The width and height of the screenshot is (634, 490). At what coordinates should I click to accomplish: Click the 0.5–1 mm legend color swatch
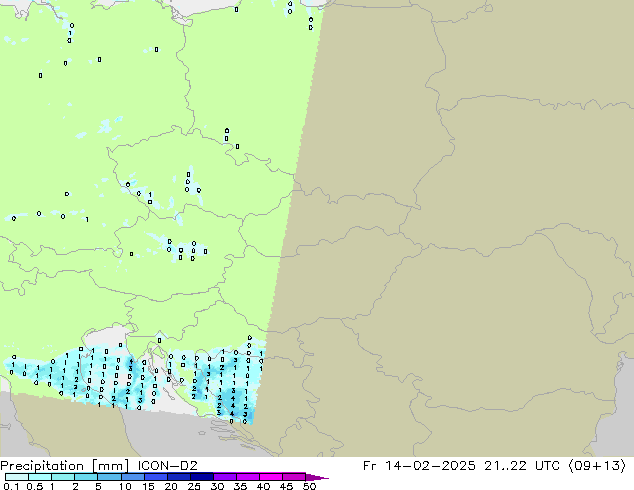click(40, 477)
